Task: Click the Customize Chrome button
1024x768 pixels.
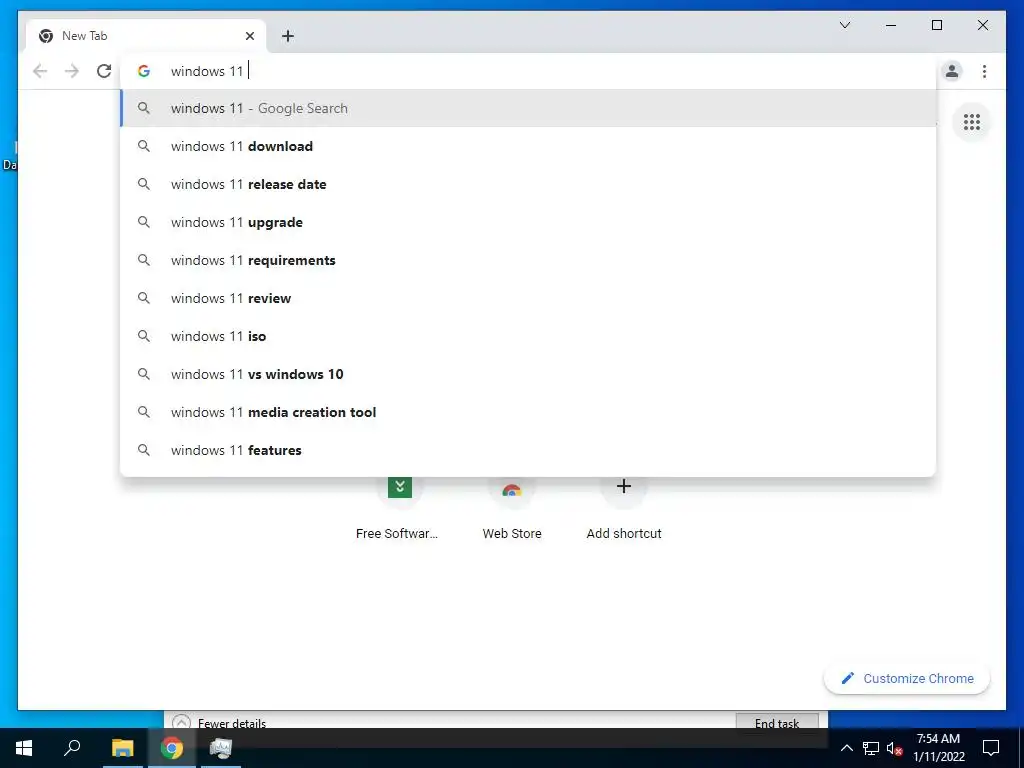Action: pyautogui.click(x=907, y=679)
